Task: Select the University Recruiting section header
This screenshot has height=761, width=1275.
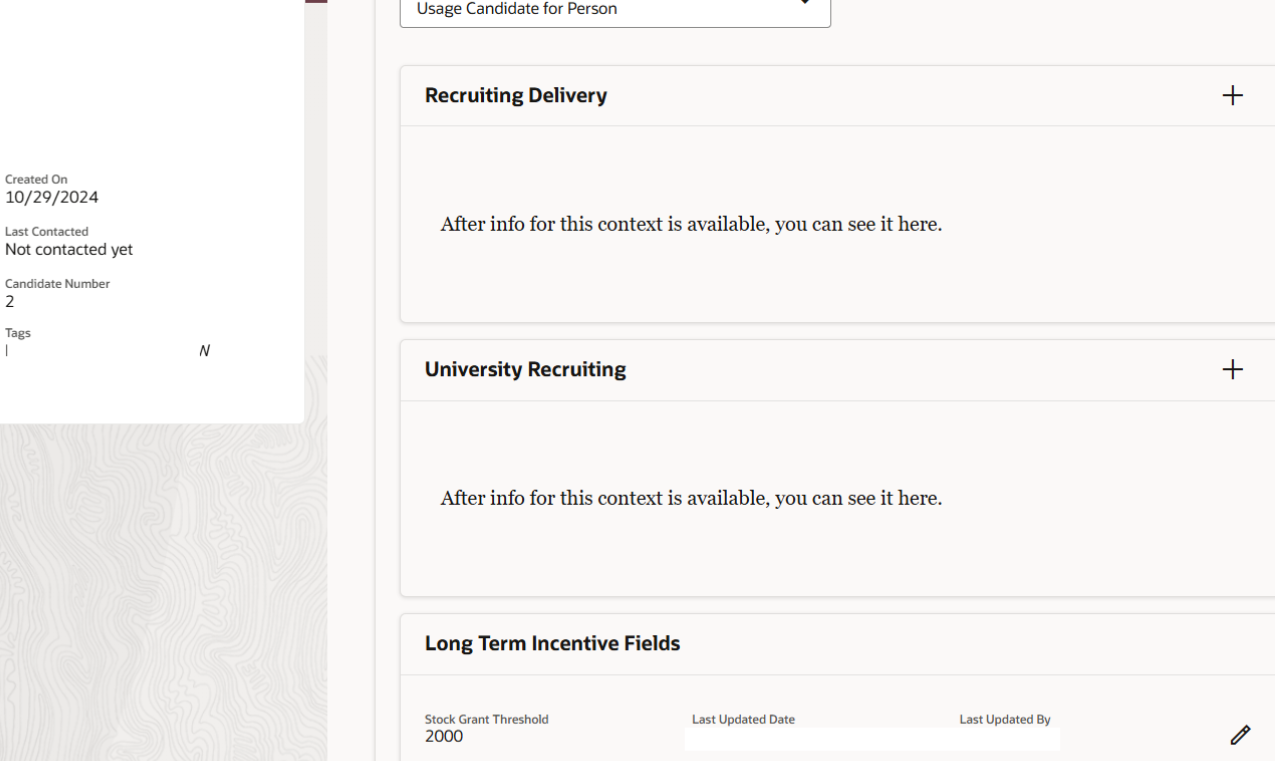Action: pyautogui.click(x=526, y=368)
